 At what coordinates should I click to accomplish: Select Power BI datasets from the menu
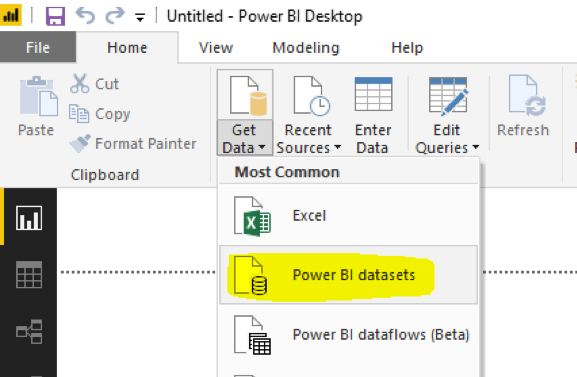click(348, 275)
